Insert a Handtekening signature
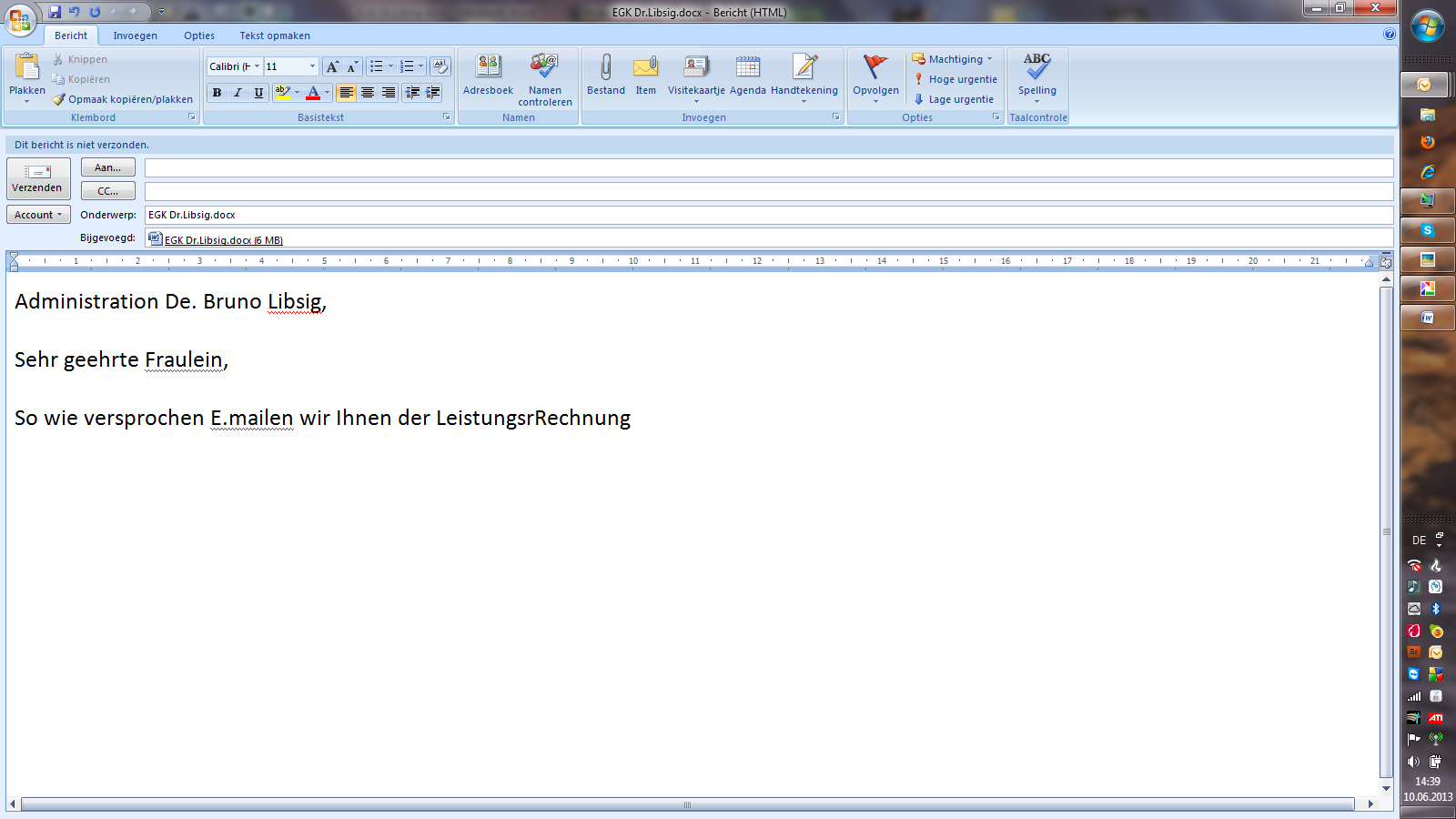The image size is (1456, 819). [x=804, y=77]
